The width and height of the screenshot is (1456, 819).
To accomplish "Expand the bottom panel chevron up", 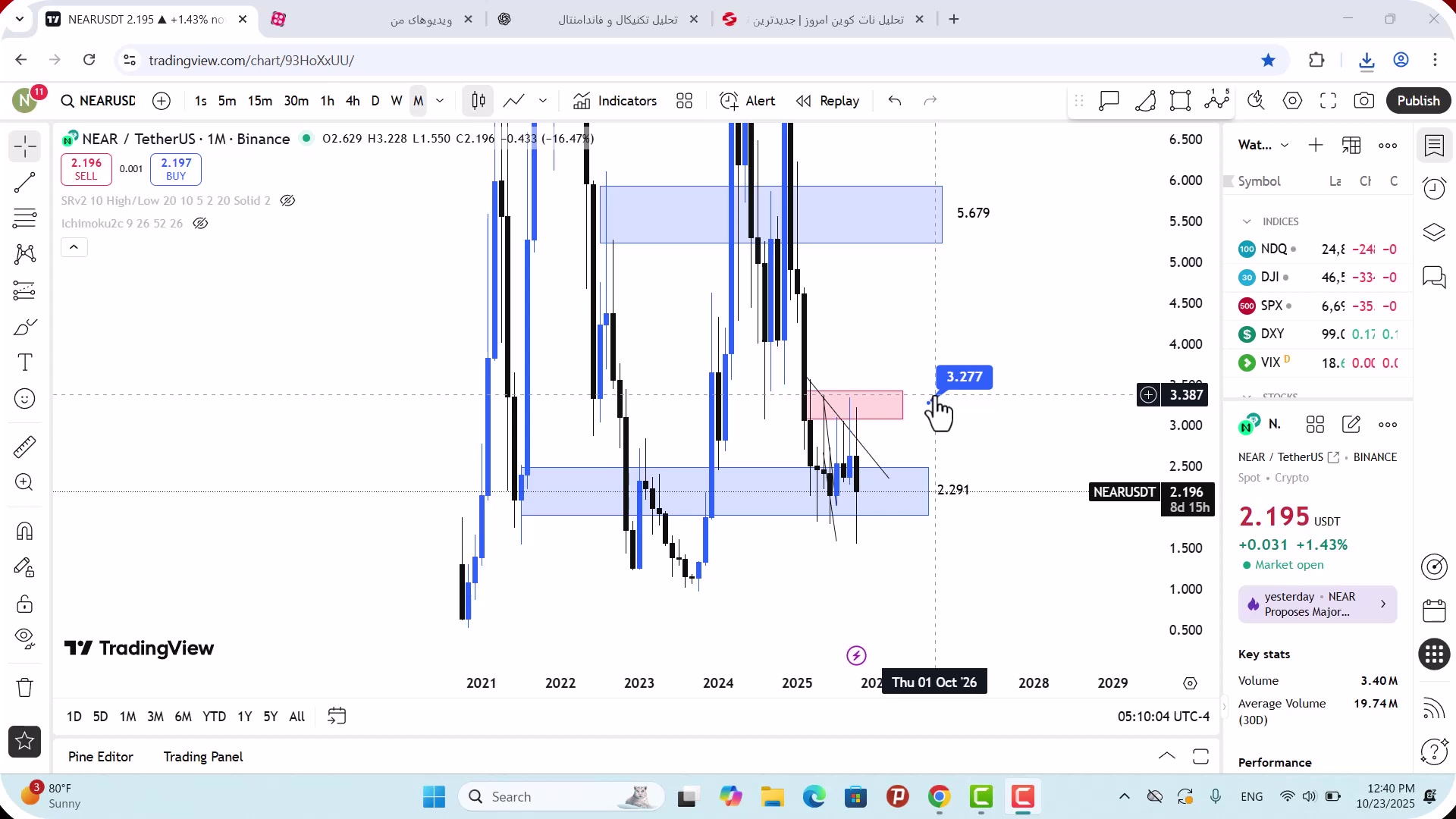I will tap(1167, 756).
